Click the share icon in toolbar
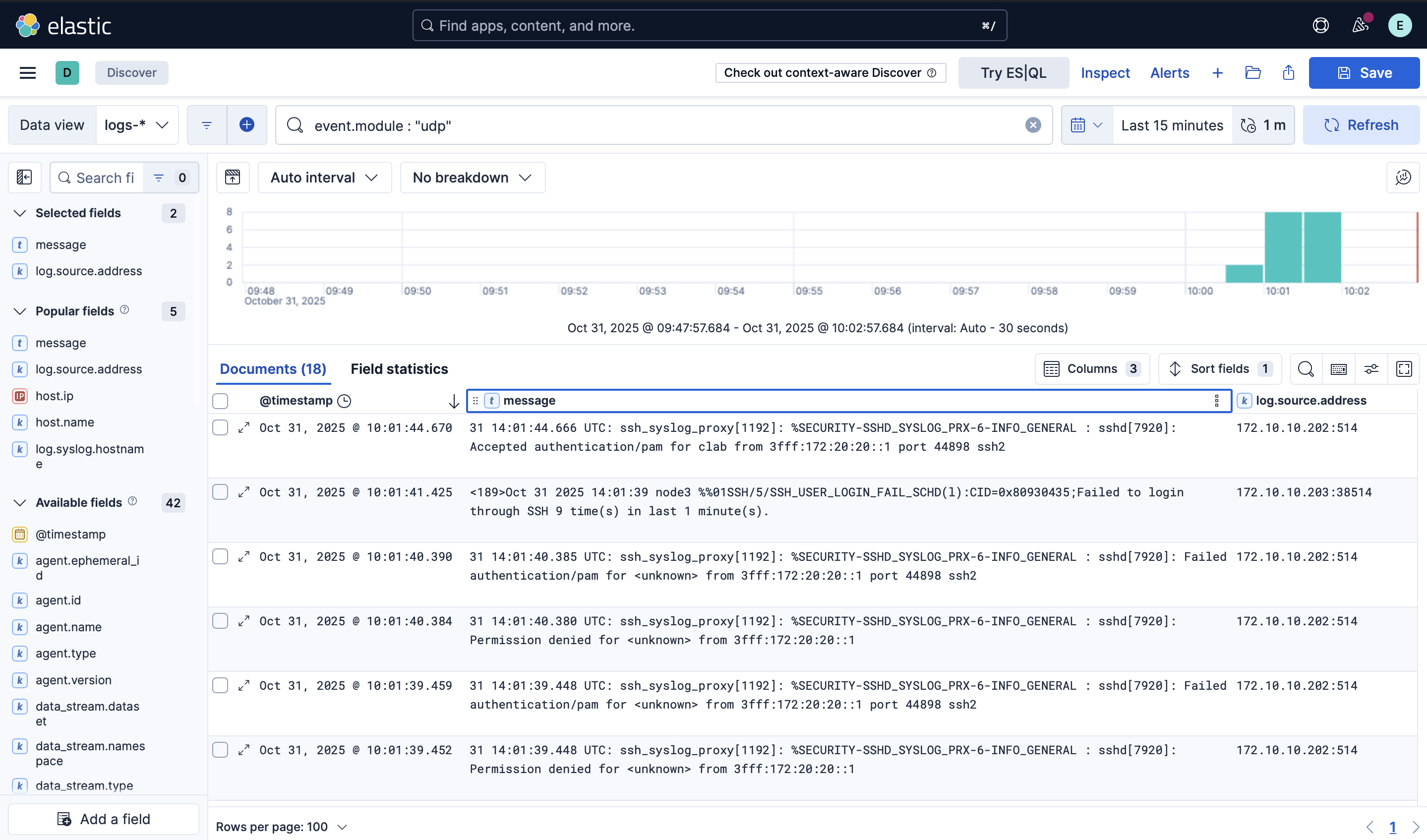This screenshot has height=840, width=1427. pyautogui.click(x=1288, y=72)
